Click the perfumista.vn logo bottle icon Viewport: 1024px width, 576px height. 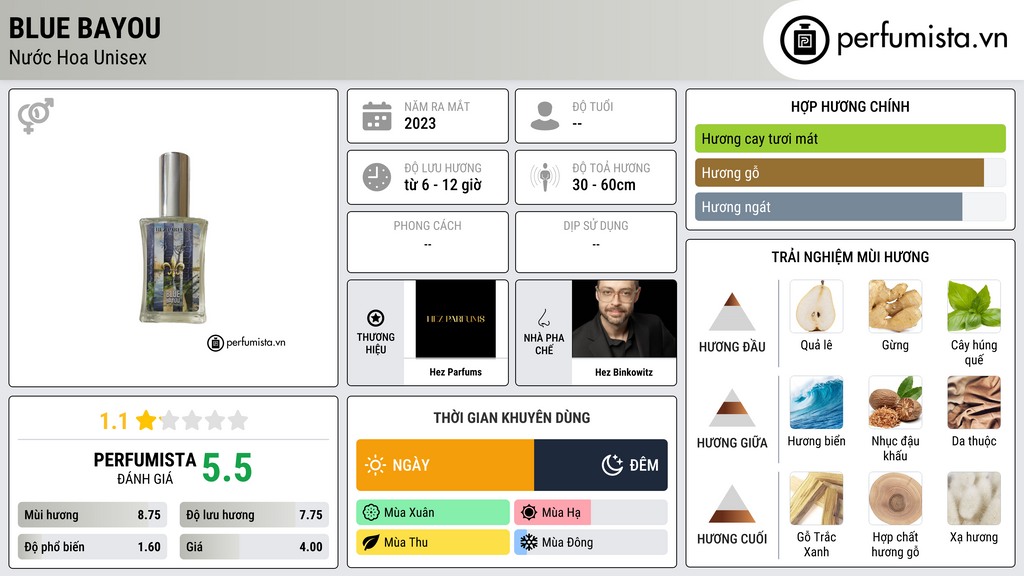tap(804, 40)
